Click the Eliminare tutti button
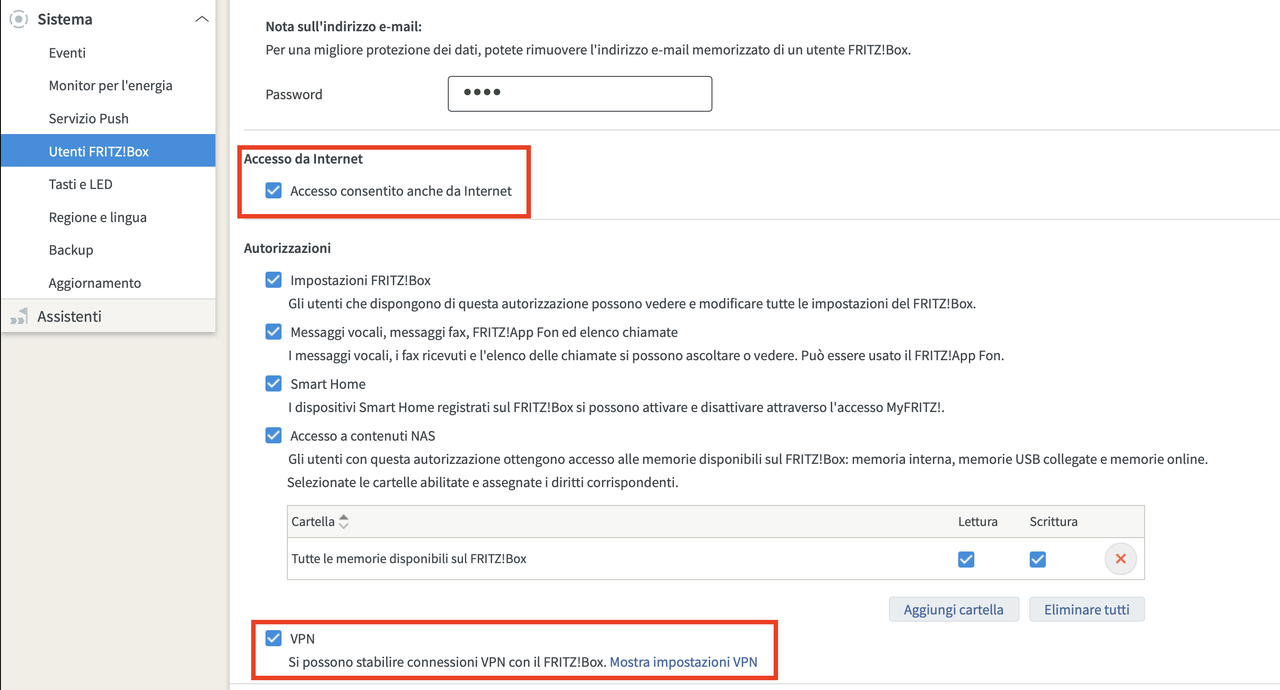The width and height of the screenshot is (1280, 690). tap(1087, 609)
